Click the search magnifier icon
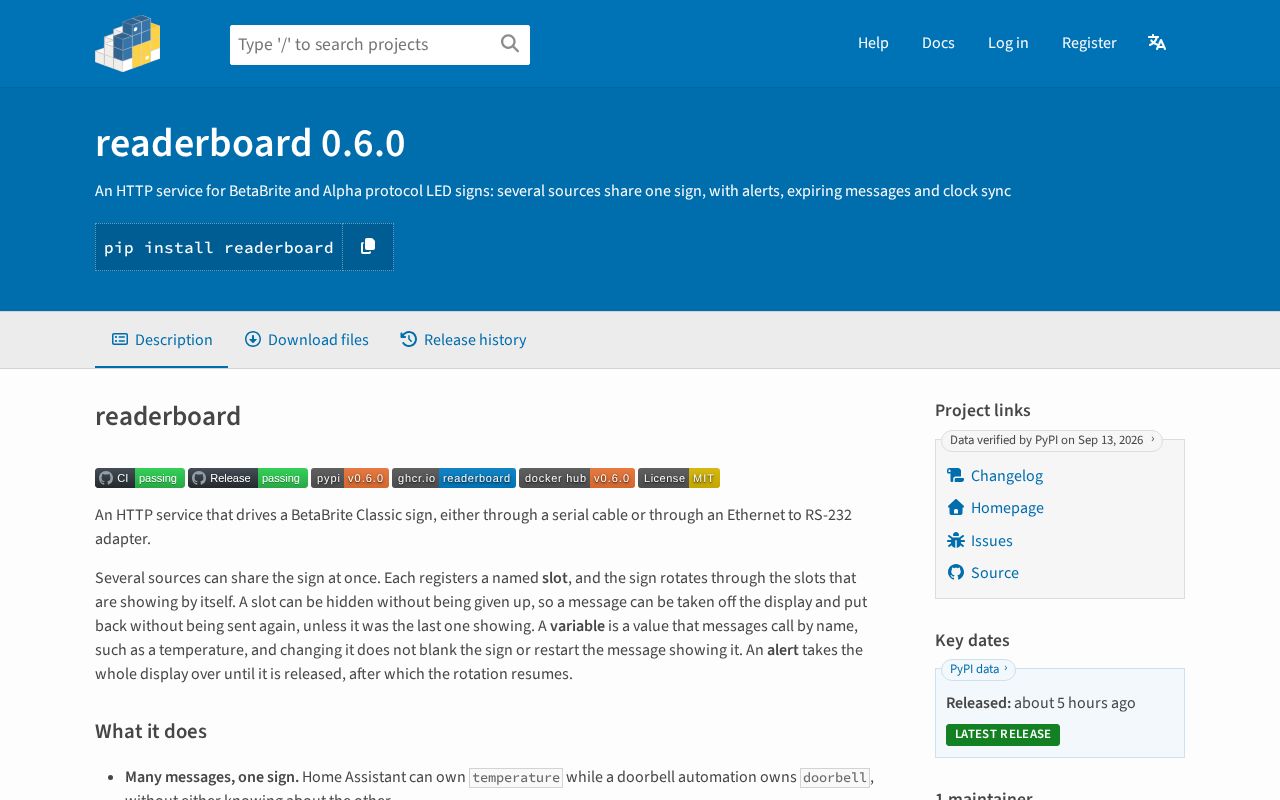Viewport: 1280px width, 800px height. click(510, 43)
